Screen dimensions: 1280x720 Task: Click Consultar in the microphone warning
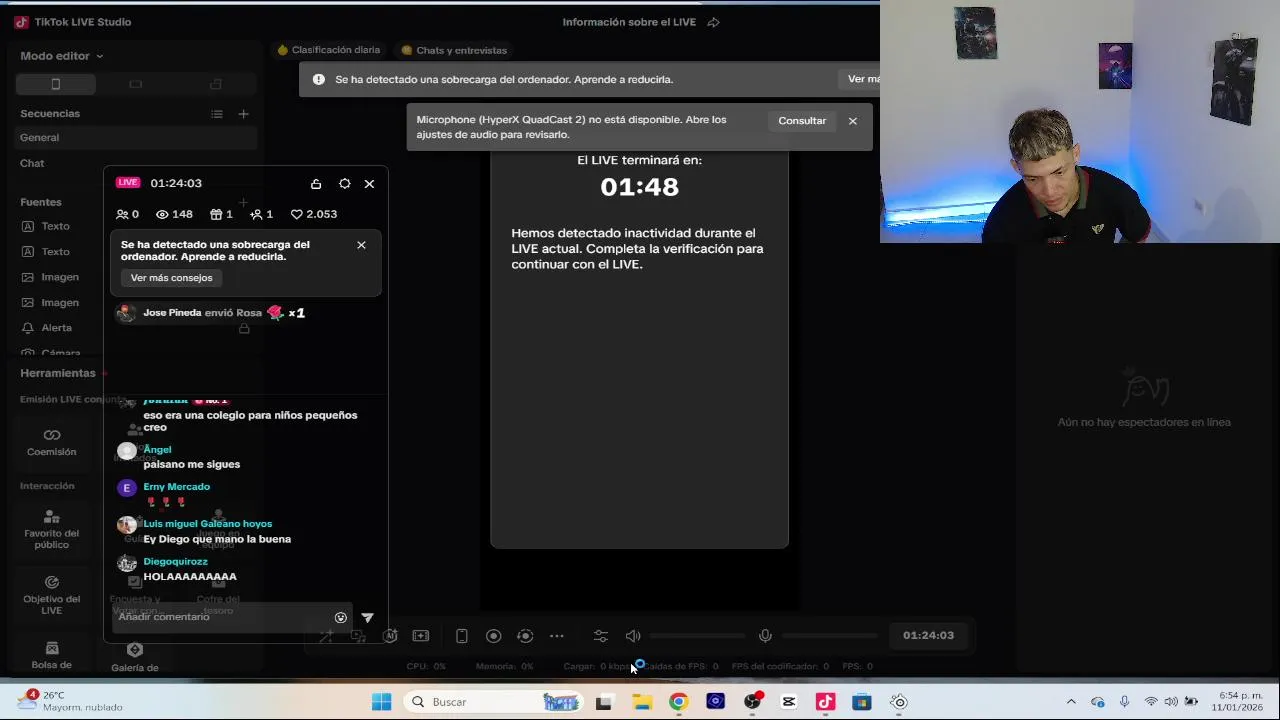pos(802,121)
